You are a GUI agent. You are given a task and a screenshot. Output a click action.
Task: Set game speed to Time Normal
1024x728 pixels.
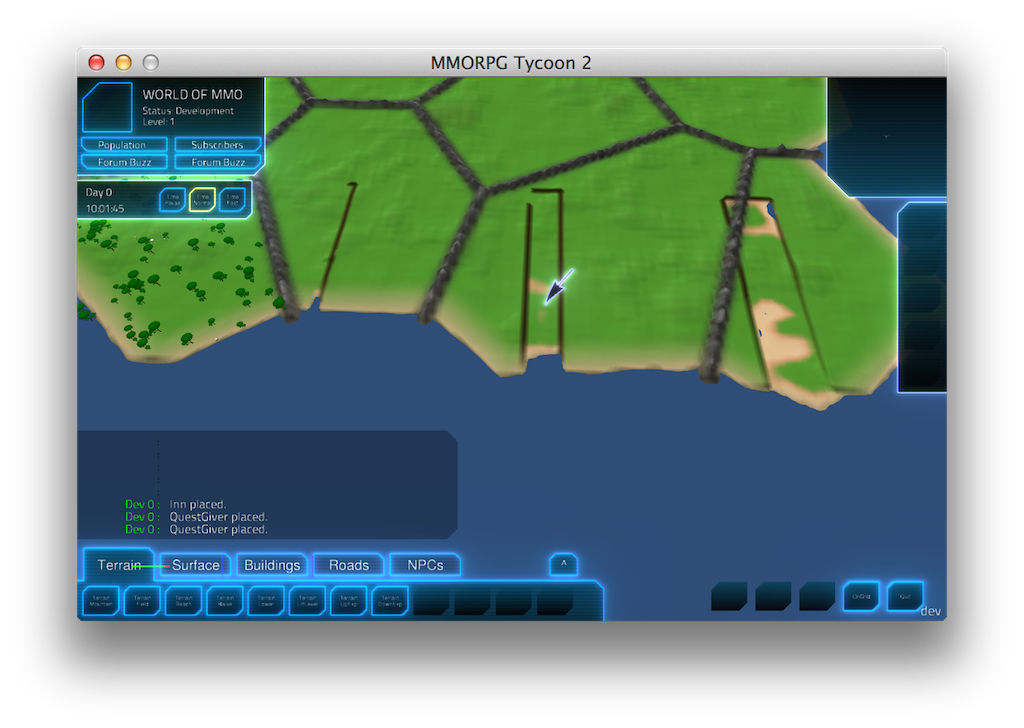(202, 200)
